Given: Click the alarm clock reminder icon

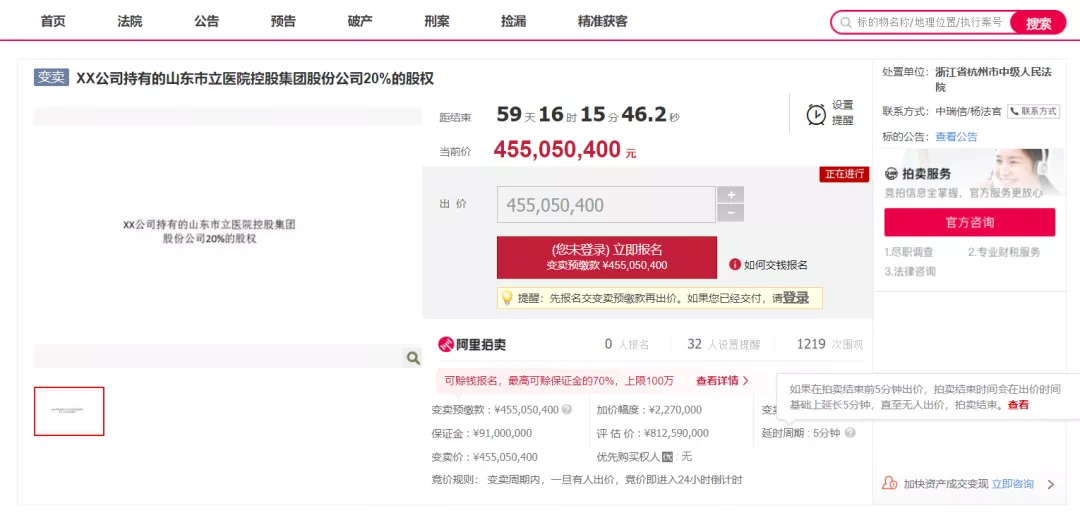Looking at the screenshot, I should [816, 114].
